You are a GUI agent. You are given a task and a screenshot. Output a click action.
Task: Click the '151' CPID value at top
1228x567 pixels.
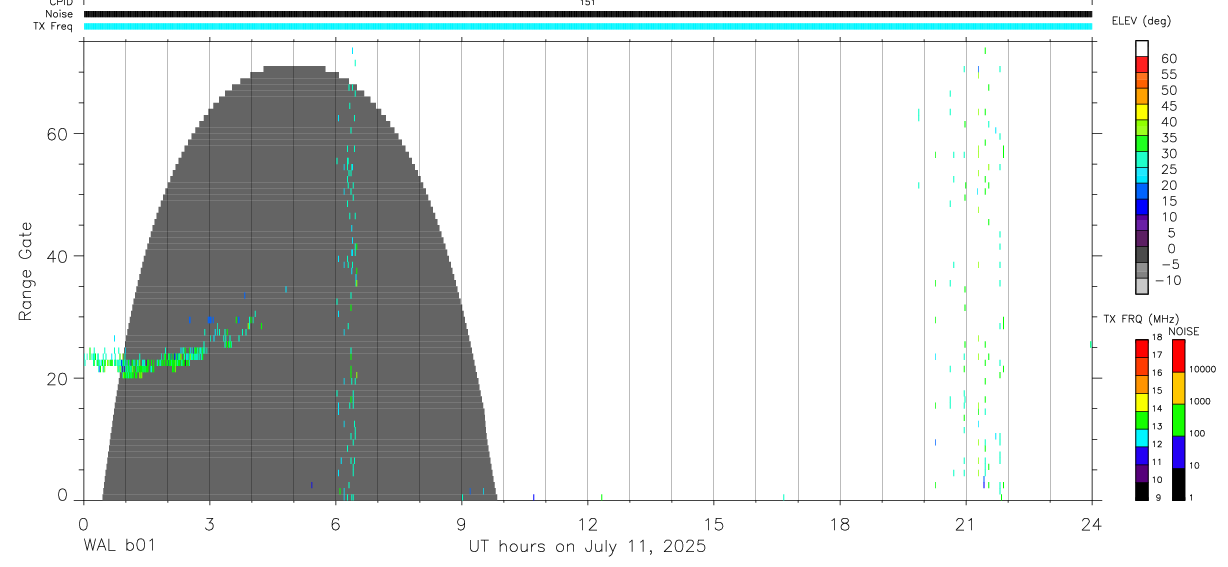pos(587,3)
